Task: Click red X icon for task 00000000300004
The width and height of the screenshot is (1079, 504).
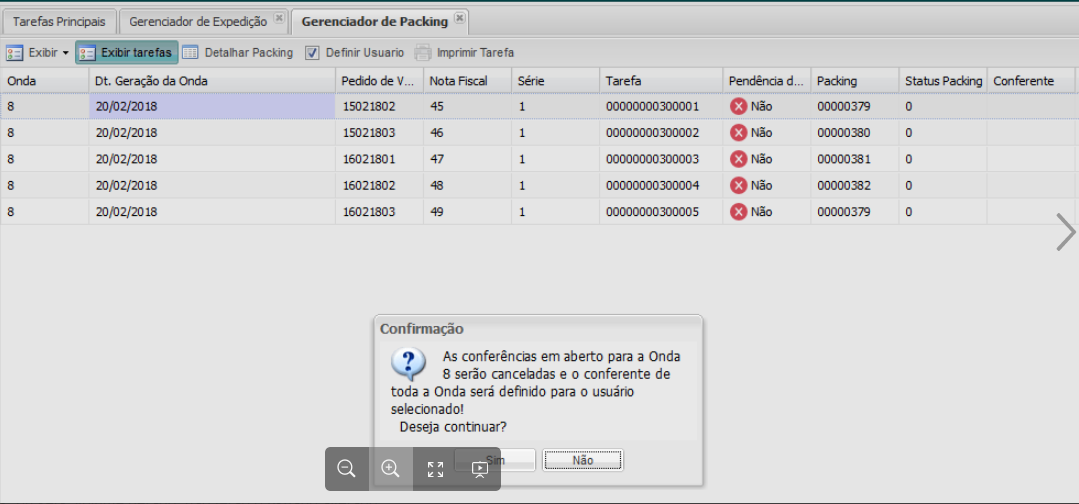Action: [738, 185]
